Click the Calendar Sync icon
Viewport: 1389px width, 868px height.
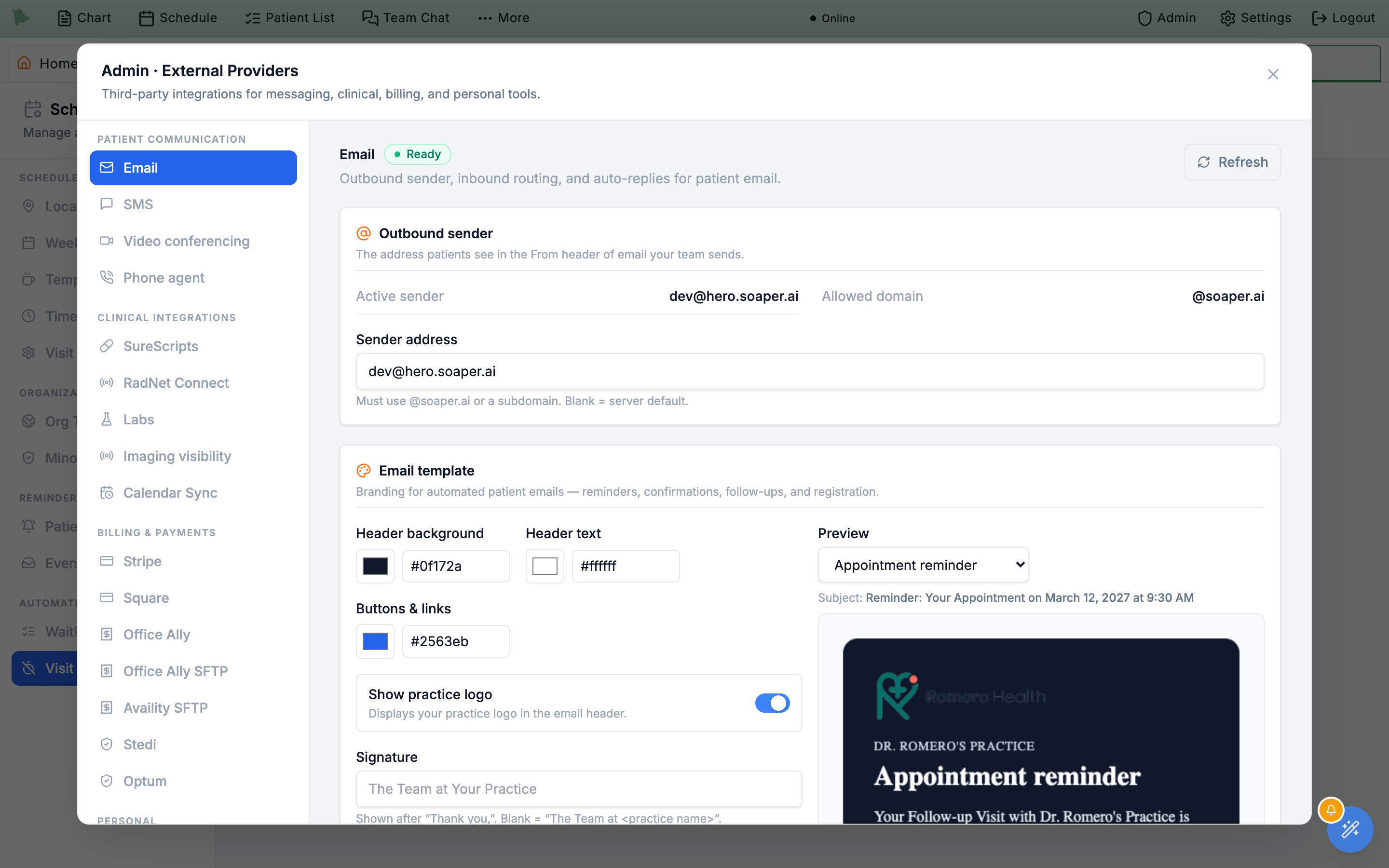[107, 492]
